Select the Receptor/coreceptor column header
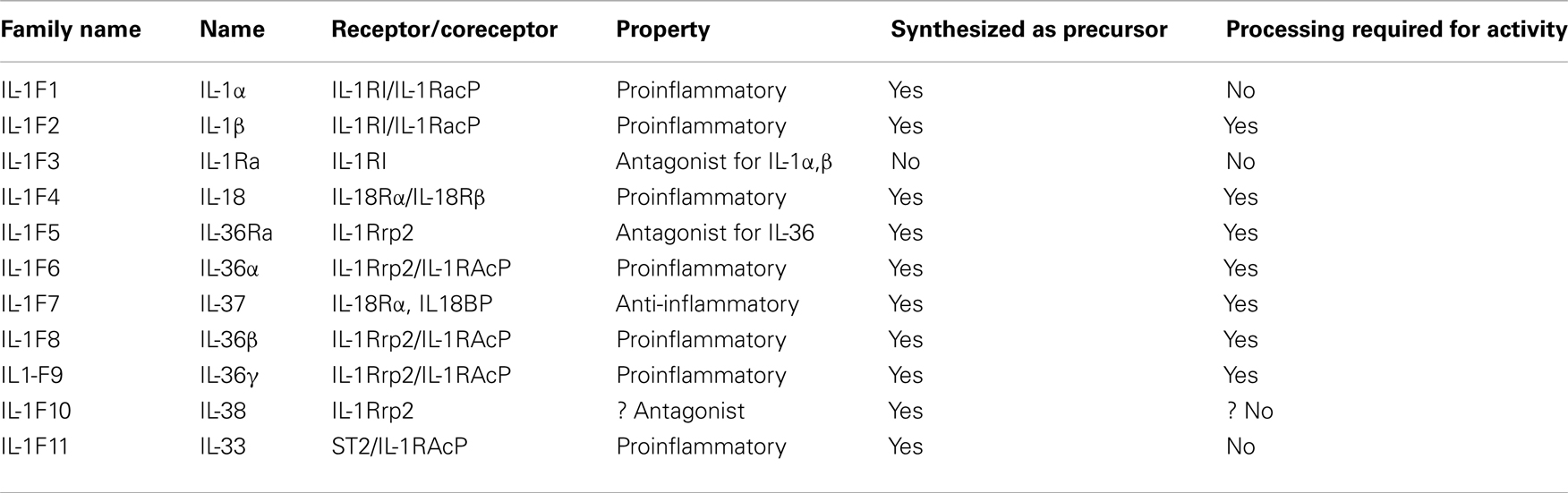This screenshot has height=493, width=1568. click(445, 30)
